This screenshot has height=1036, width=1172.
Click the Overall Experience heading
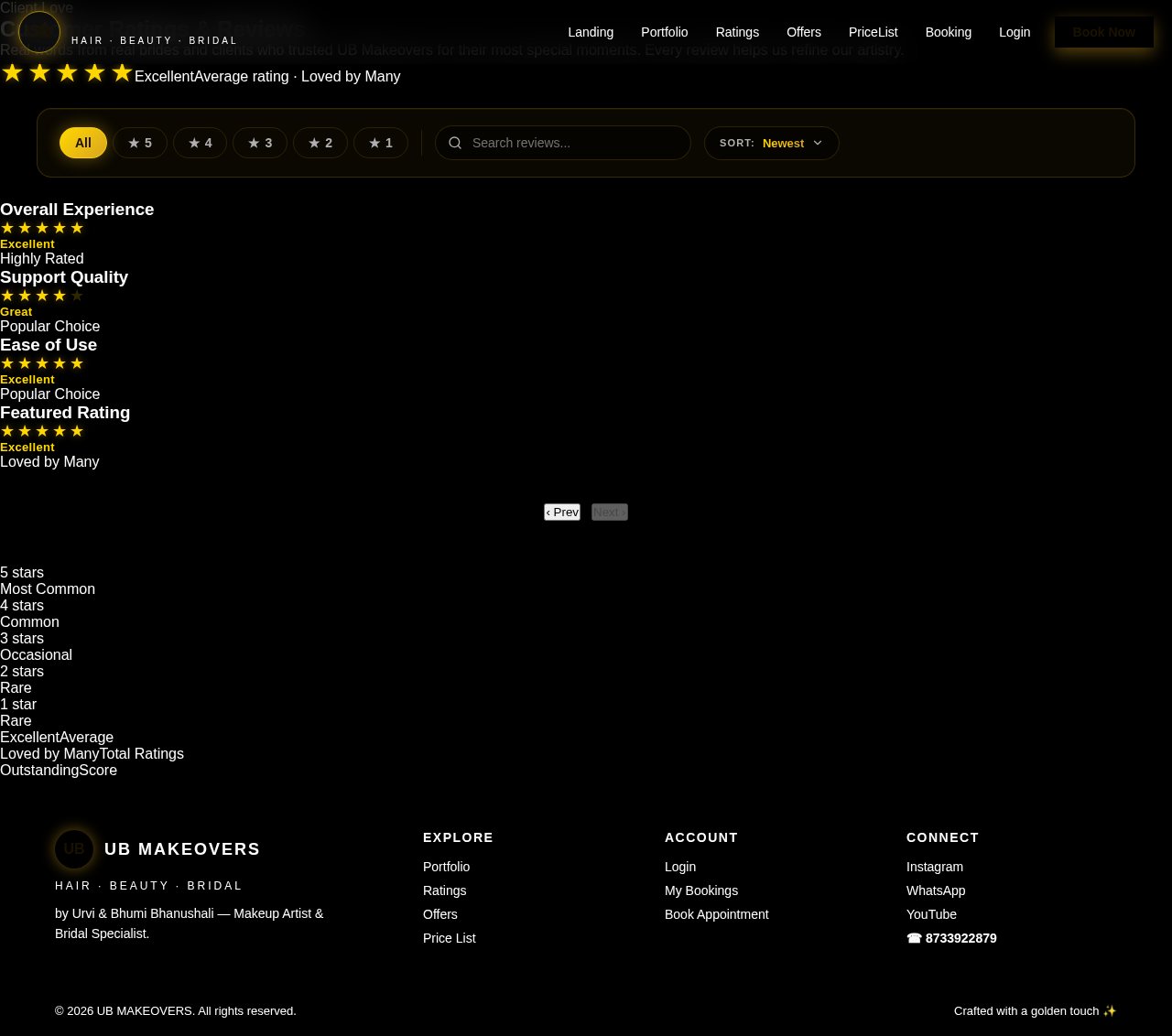click(77, 210)
